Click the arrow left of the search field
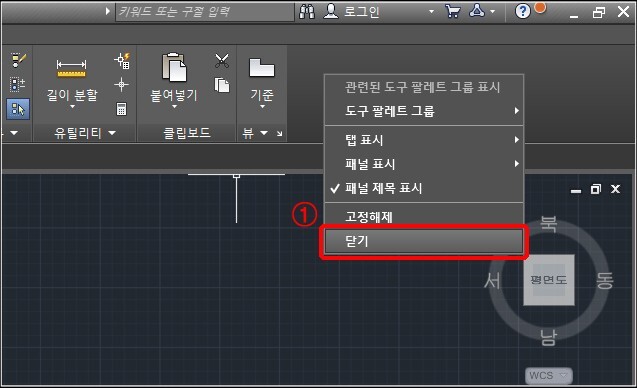This screenshot has height=388, width=637. (x=107, y=11)
